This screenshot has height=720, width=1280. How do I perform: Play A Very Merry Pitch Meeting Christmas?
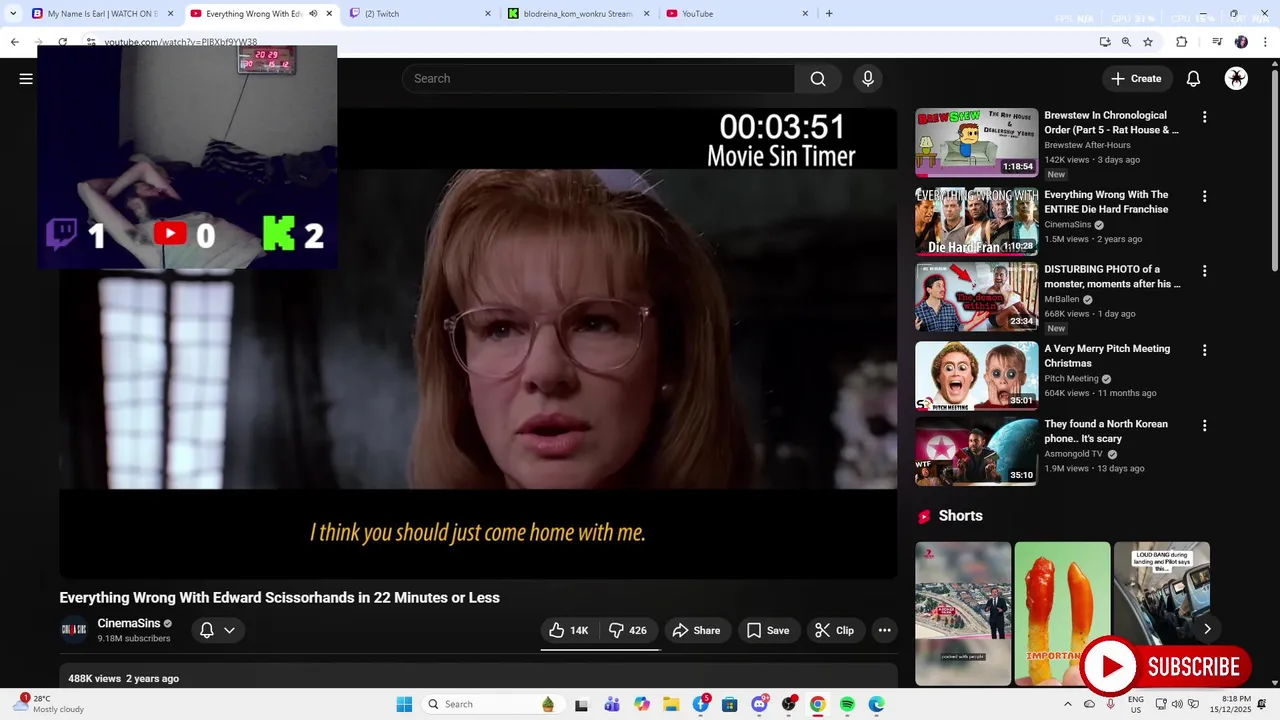click(977, 376)
